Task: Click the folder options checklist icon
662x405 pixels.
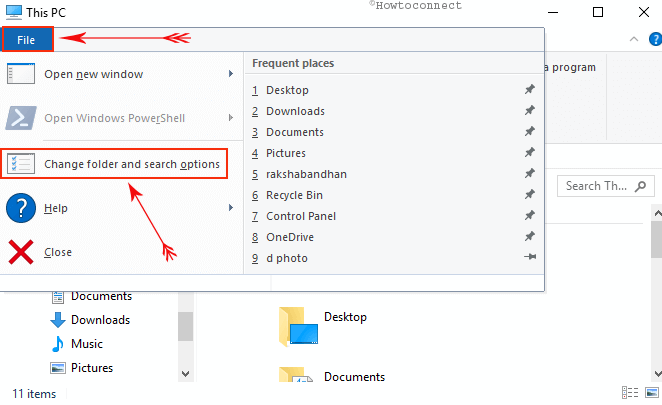Action: [x=21, y=164]
